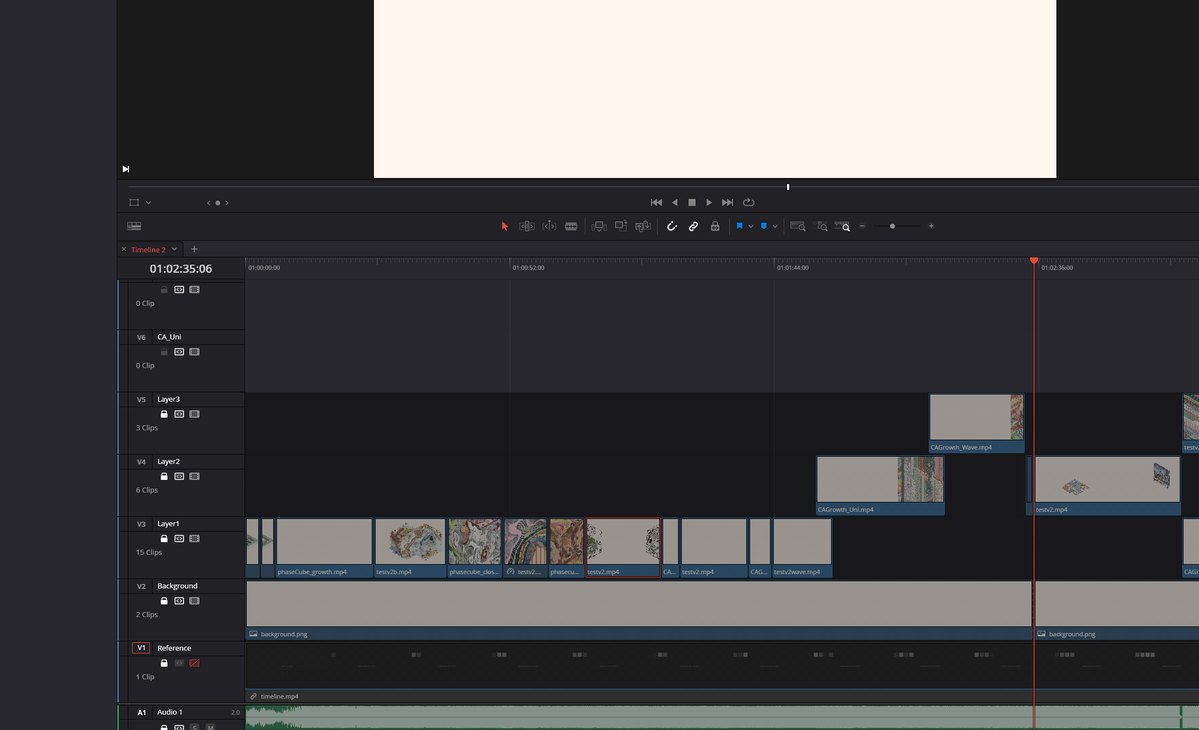Click the Overwrite Clip icon
Screen dimensions: 1199x730
[621, 226]
